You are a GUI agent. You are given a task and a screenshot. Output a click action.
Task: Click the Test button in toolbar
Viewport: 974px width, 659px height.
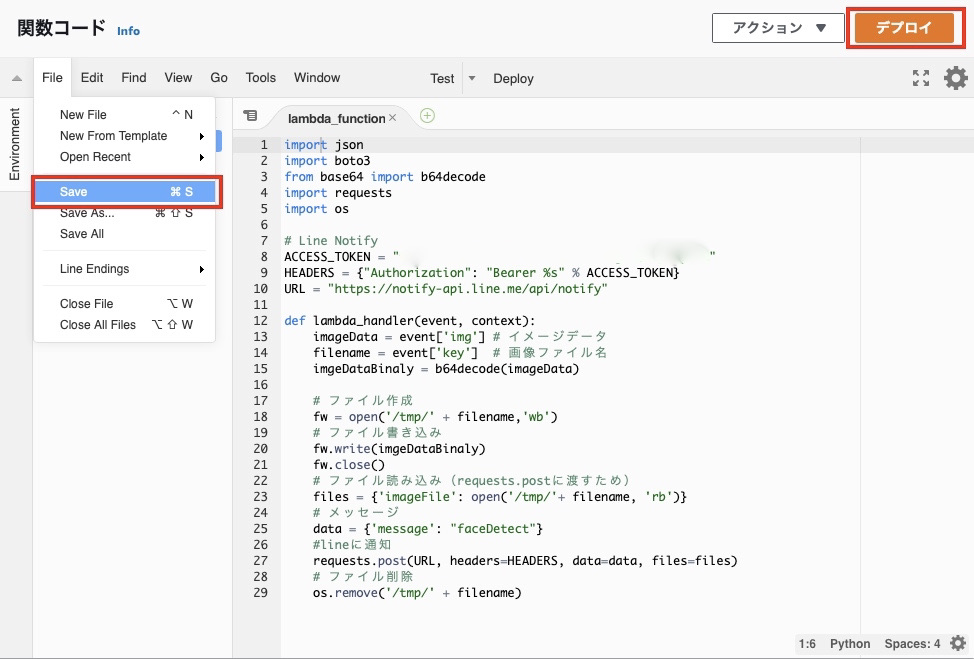coord(442,79)
